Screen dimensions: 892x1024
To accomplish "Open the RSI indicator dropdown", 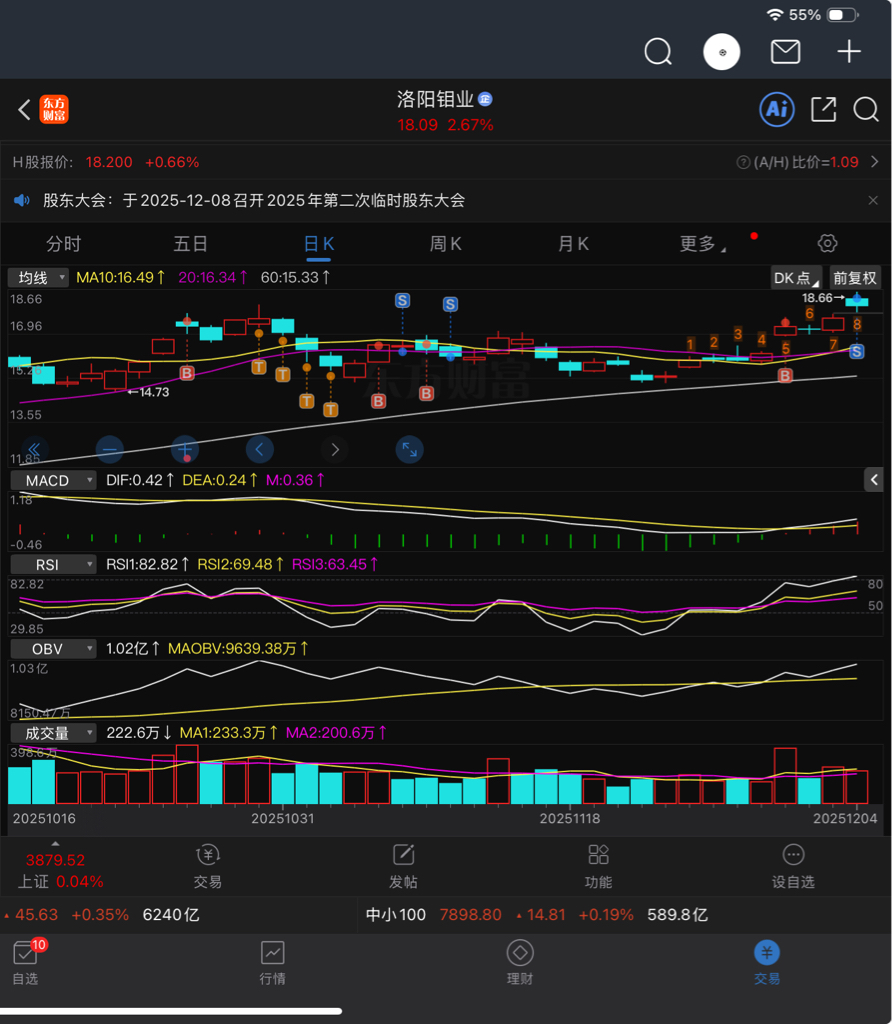I will click(54, 565).
